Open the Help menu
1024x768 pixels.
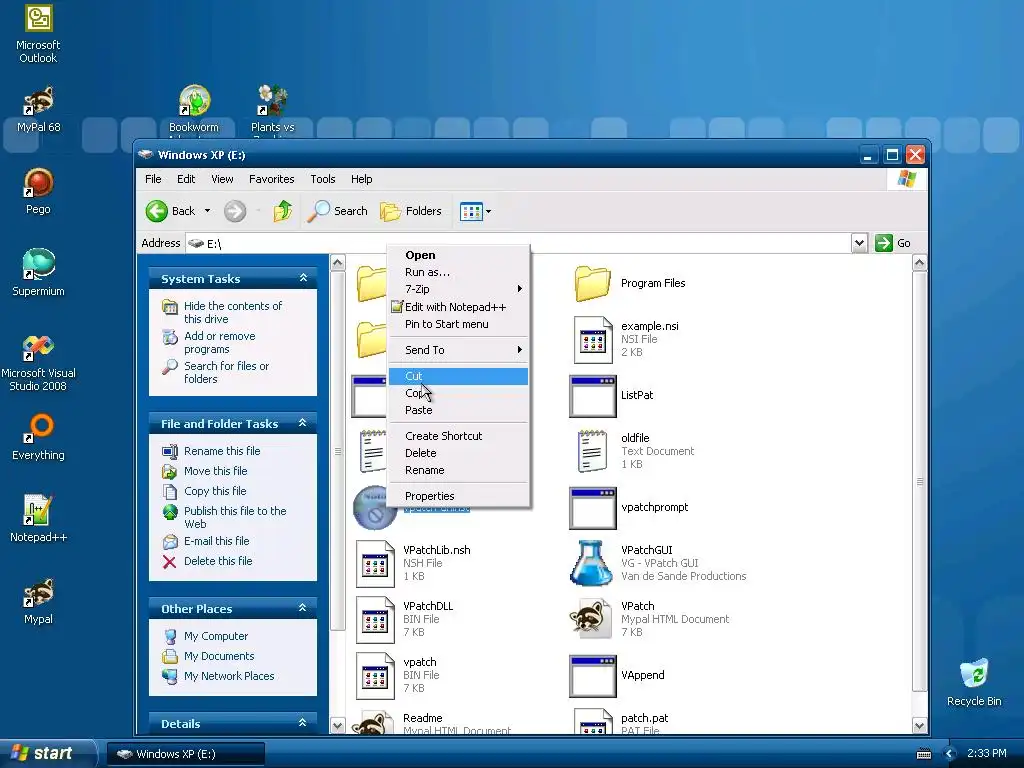(x=361, y=179)
